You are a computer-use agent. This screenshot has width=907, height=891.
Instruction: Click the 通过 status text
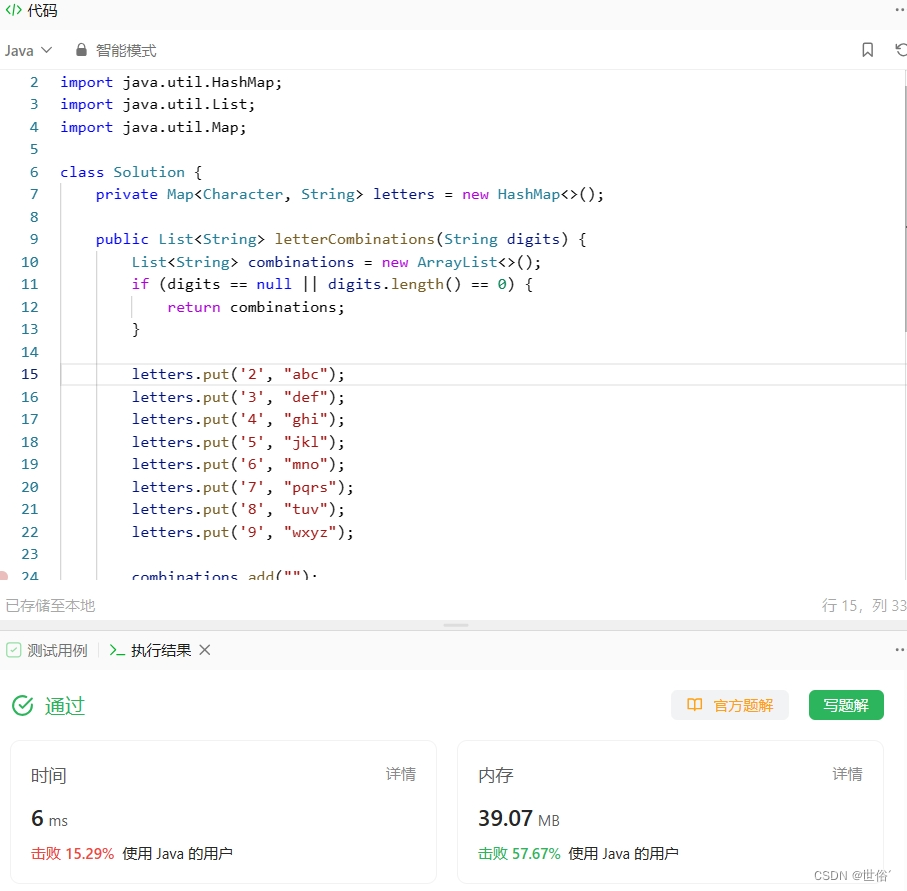coord(65,706)
